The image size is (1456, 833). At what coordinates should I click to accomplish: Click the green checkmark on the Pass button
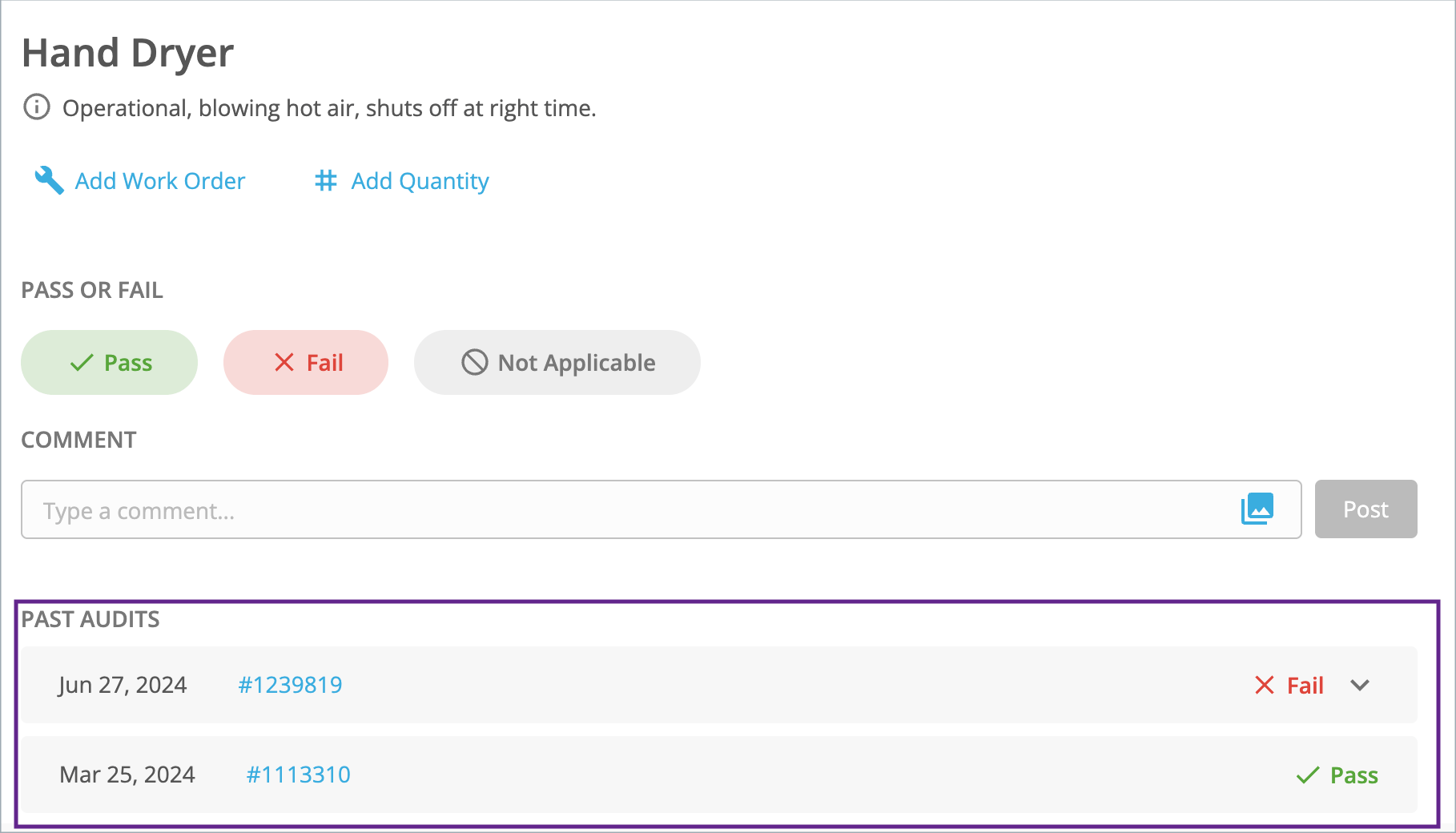82,363
